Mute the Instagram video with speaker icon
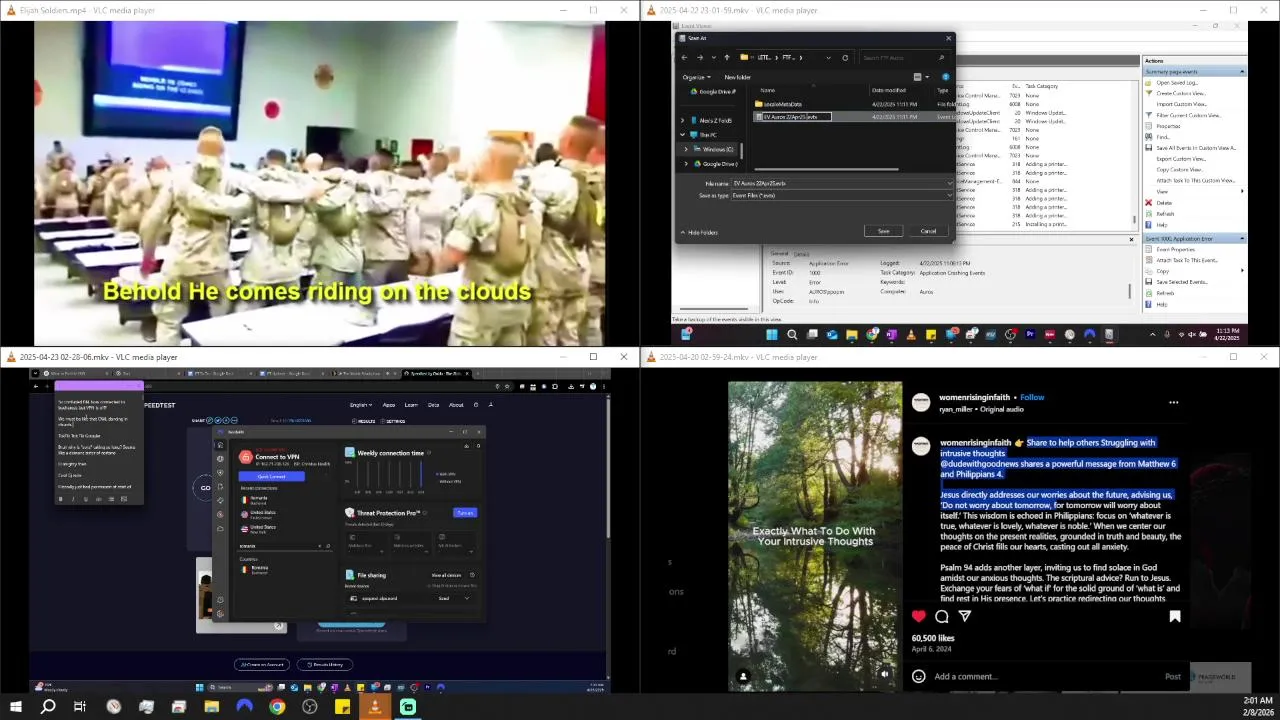Image resolution: width=1280 pixels, height=720 pixels. pos(885,674)
